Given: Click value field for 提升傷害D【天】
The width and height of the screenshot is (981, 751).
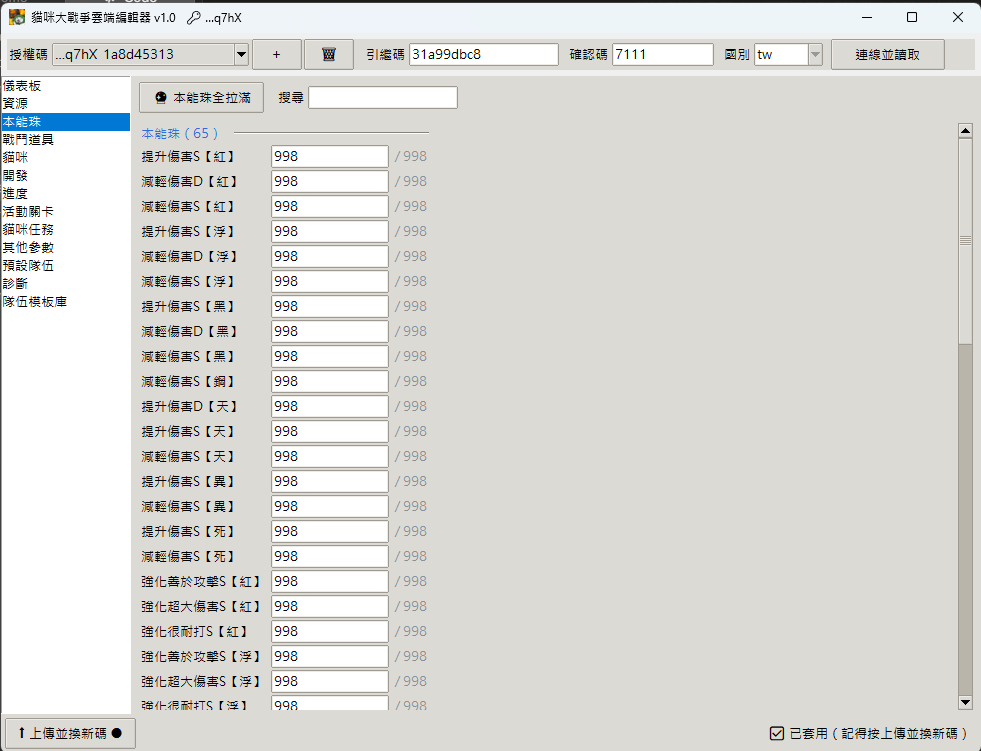Looking at the screenshot, I should pyautogui.click(x=330, y=407).
